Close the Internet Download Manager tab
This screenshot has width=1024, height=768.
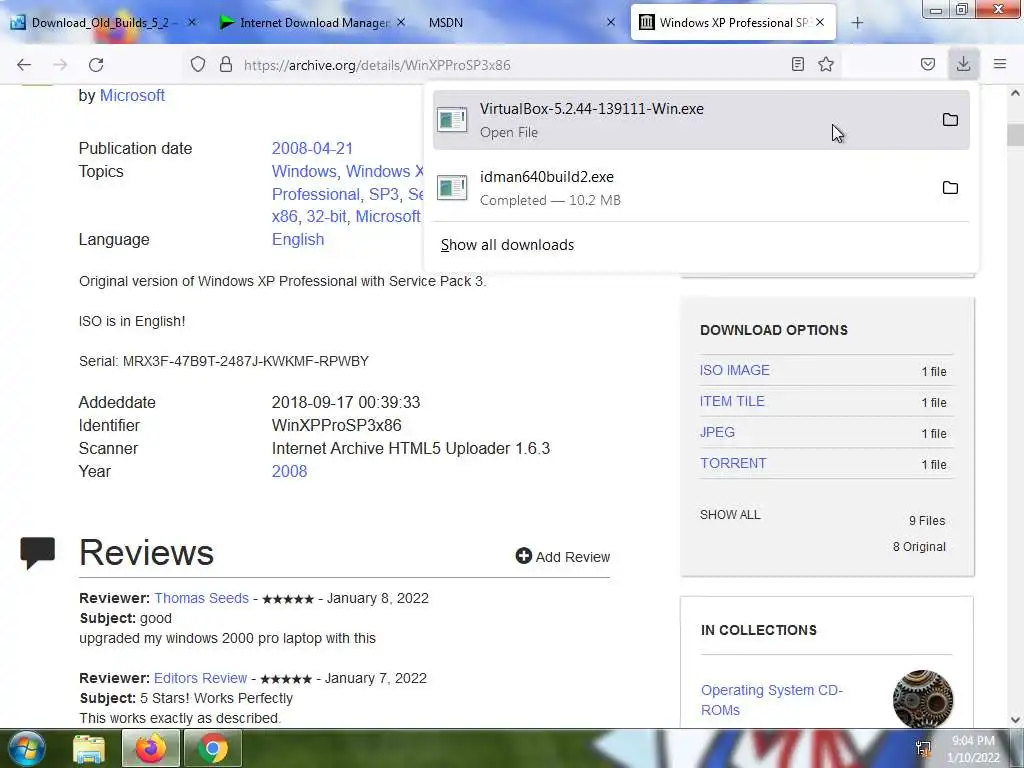401,22
